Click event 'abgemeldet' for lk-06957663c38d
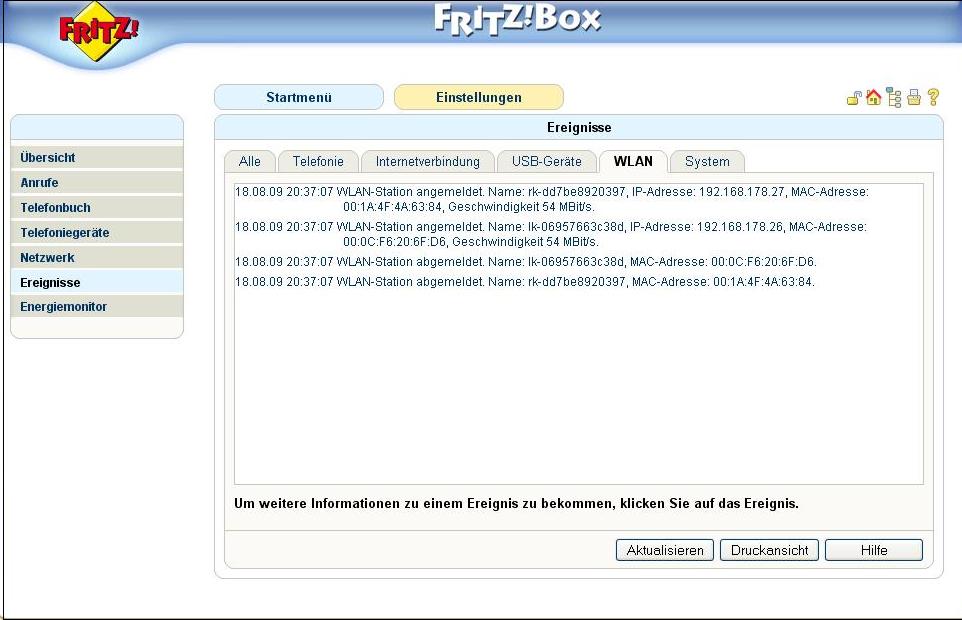This screenshot has height=620, width=962. click(x=526, y=262)
